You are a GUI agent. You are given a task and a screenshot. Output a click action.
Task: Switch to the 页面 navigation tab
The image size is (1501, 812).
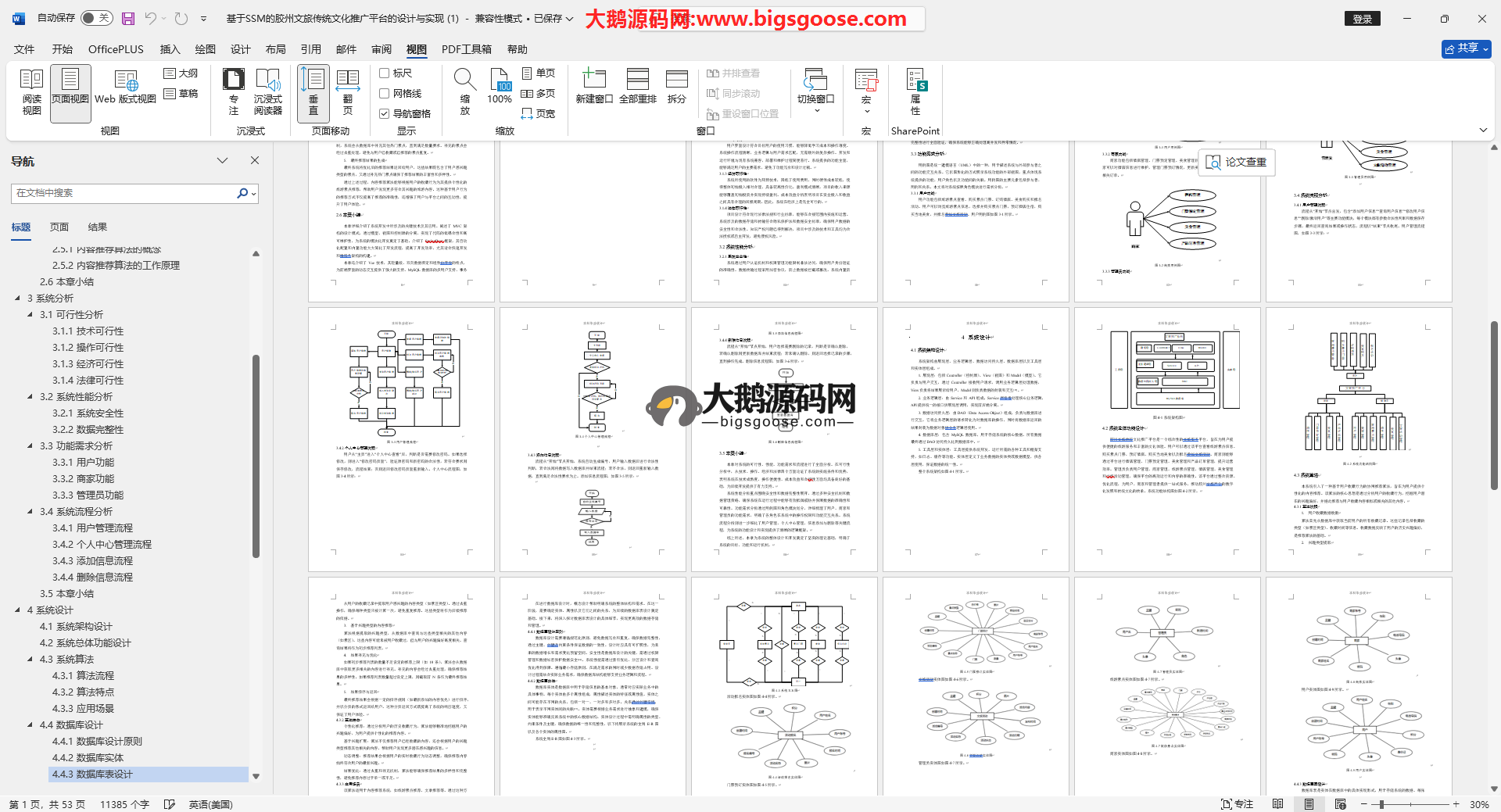59,227
